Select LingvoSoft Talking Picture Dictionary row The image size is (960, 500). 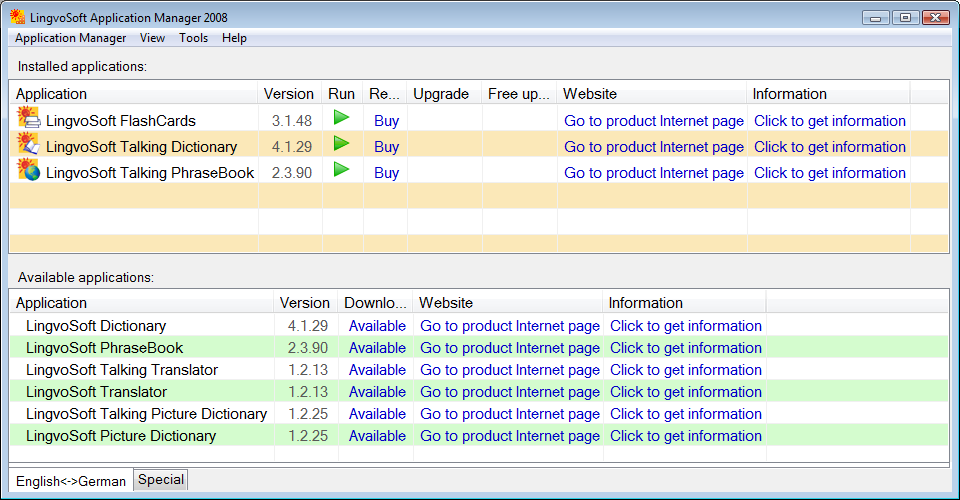coord(146,414)
